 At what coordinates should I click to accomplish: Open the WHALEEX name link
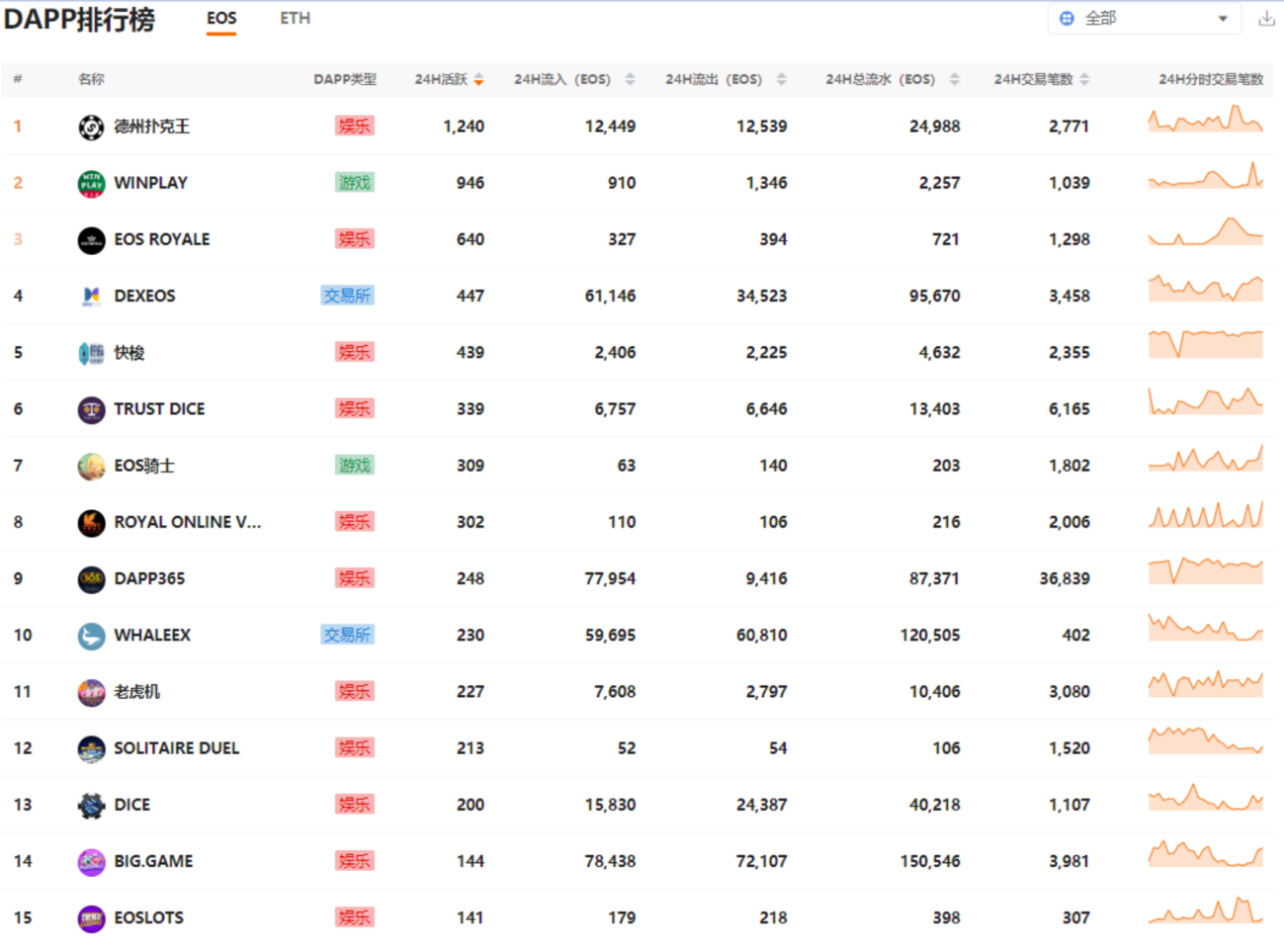pyautogui.click(x=152, y=636)
